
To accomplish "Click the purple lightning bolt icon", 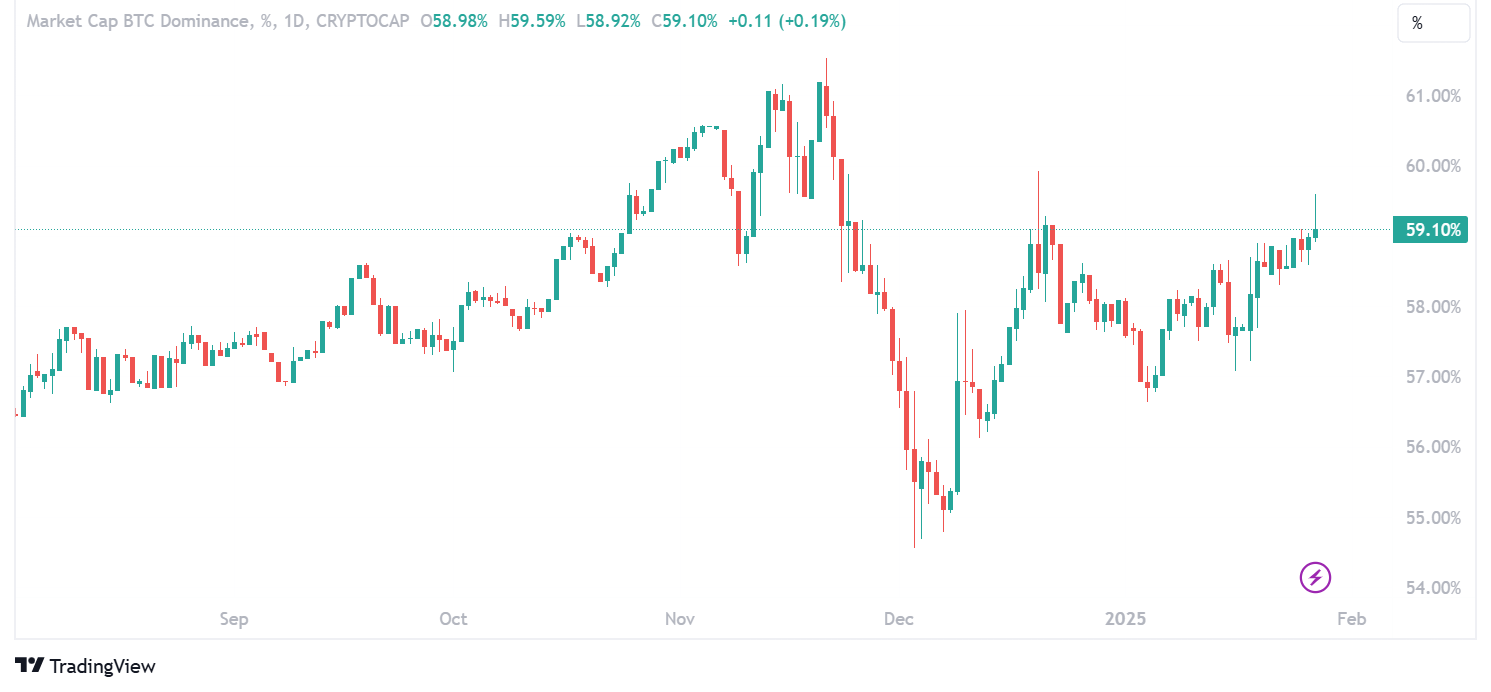I will 1315,577.
